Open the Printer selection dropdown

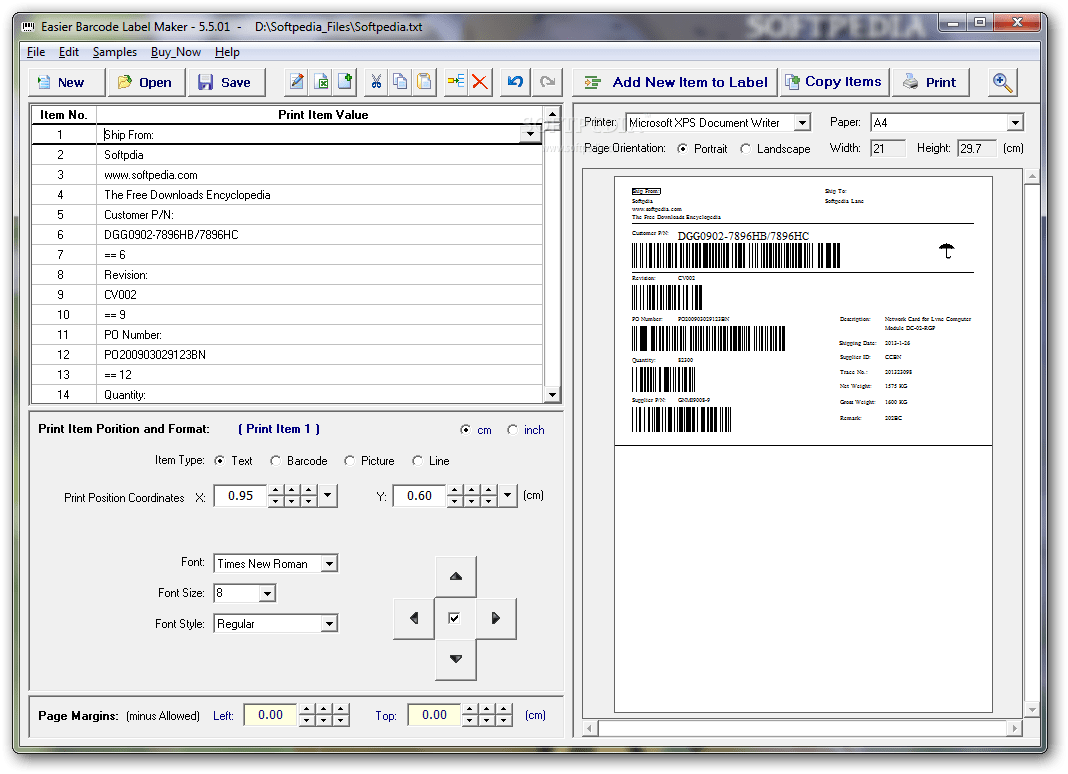point(805,122)
